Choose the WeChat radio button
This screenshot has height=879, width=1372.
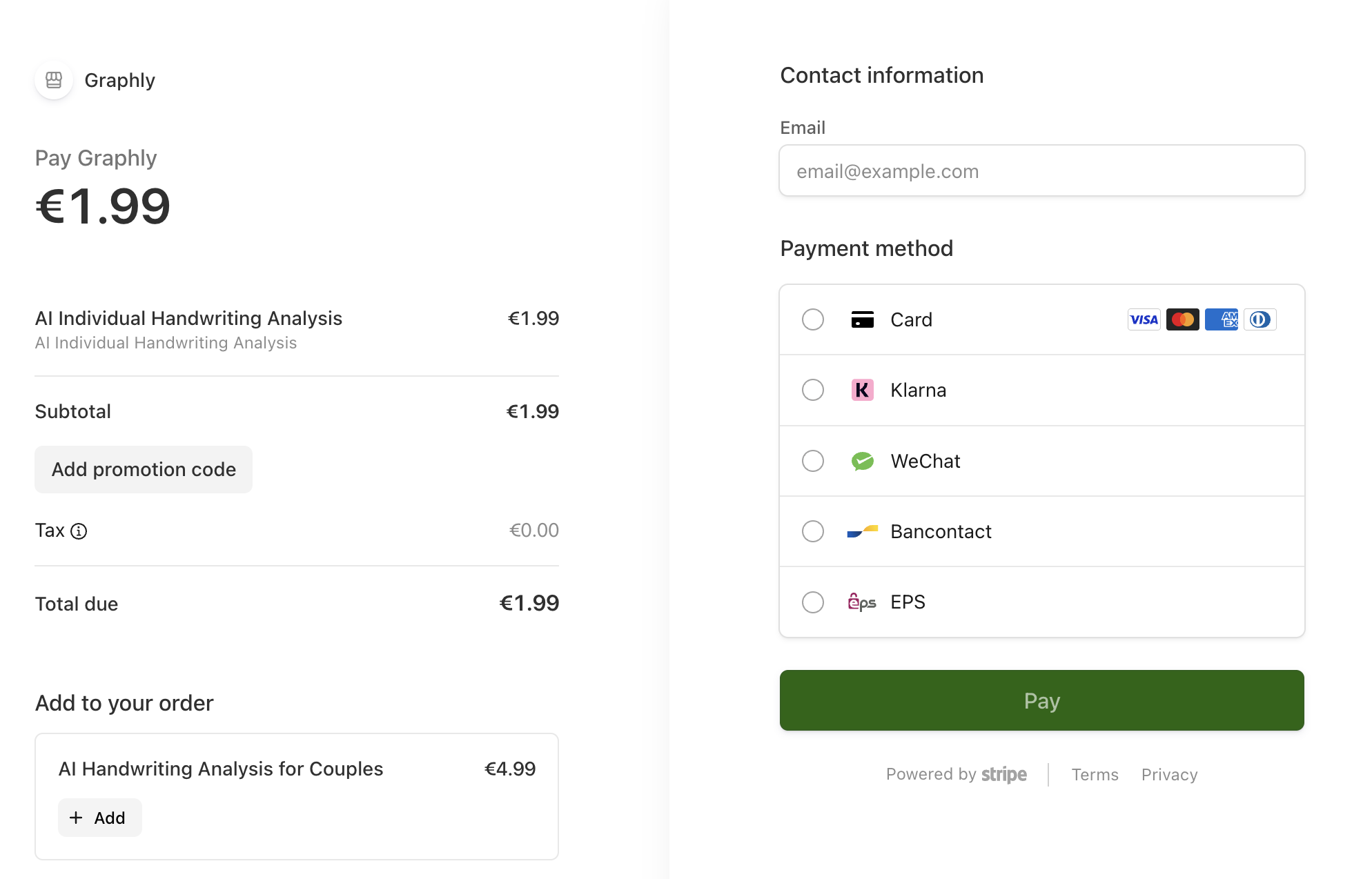[813, 461]
